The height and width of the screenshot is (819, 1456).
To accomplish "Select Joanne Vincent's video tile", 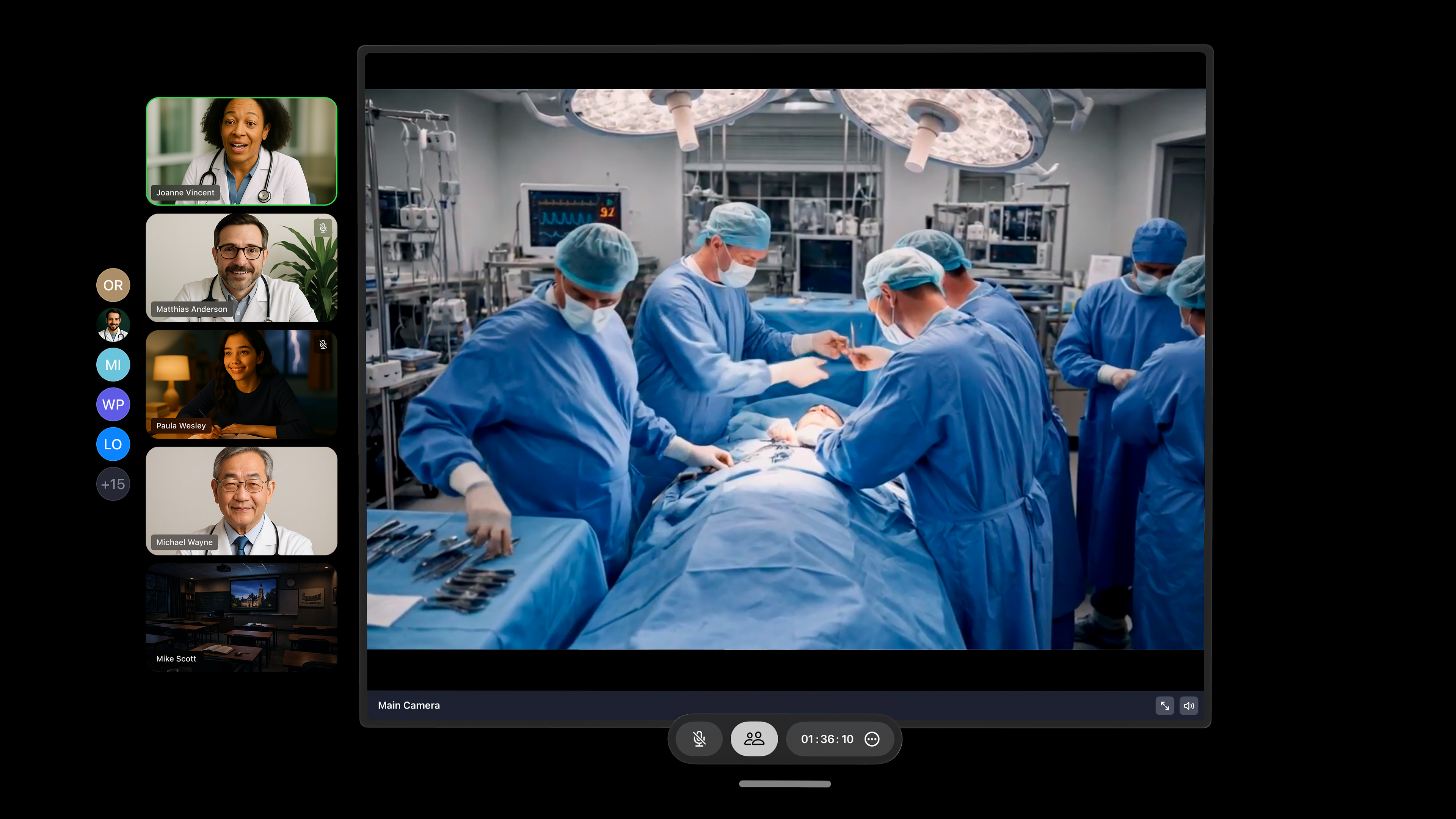I will point(242,151).
